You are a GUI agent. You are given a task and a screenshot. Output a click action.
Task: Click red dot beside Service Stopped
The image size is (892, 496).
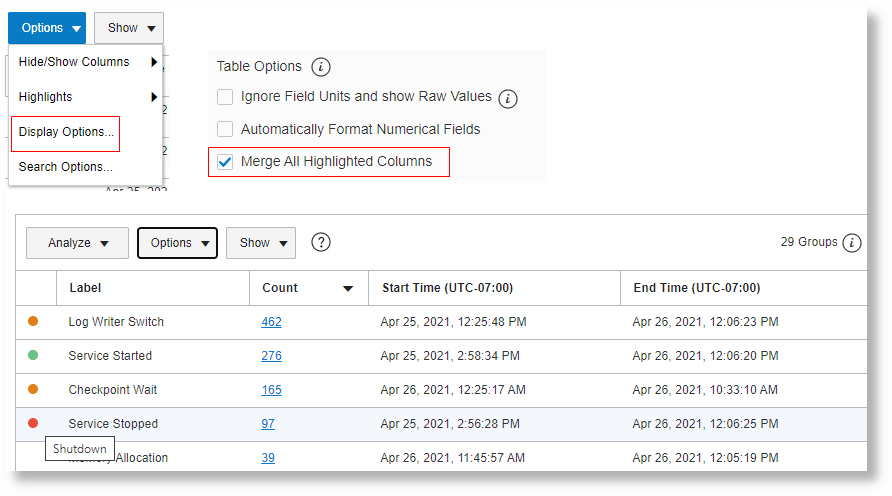pyautogui.click(x=33, y=423)
